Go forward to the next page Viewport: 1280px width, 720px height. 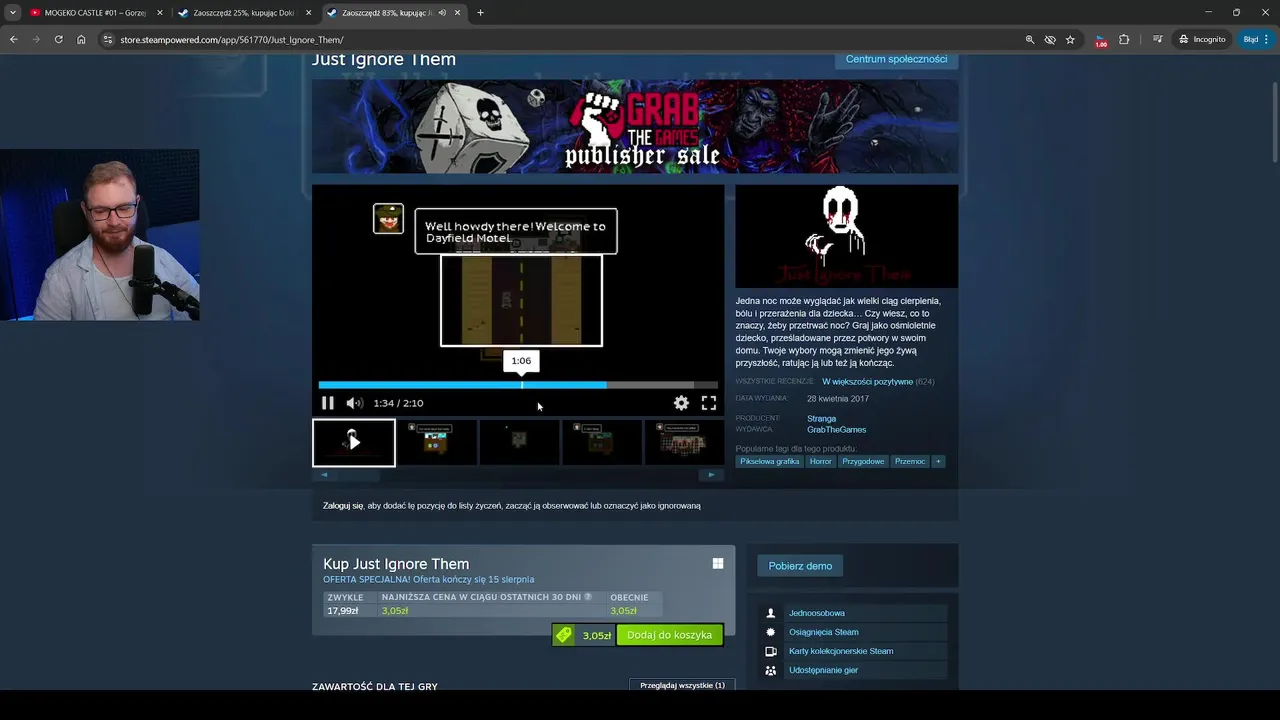click(36, 39)
